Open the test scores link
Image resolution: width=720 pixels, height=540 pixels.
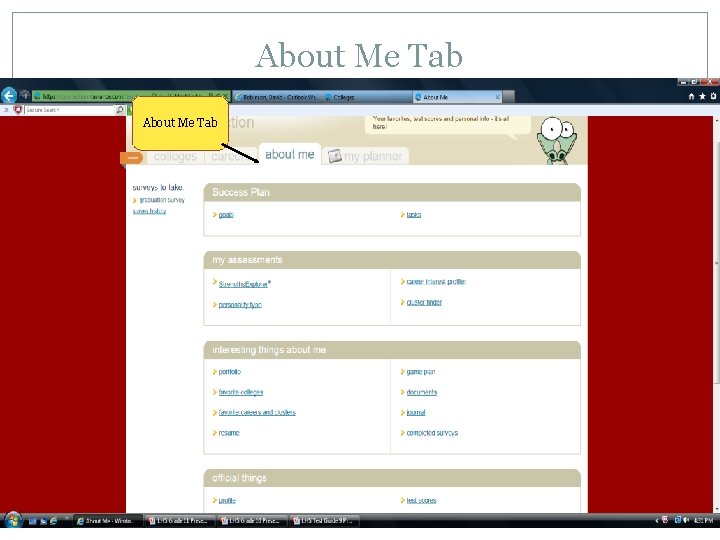click(421, 501)
